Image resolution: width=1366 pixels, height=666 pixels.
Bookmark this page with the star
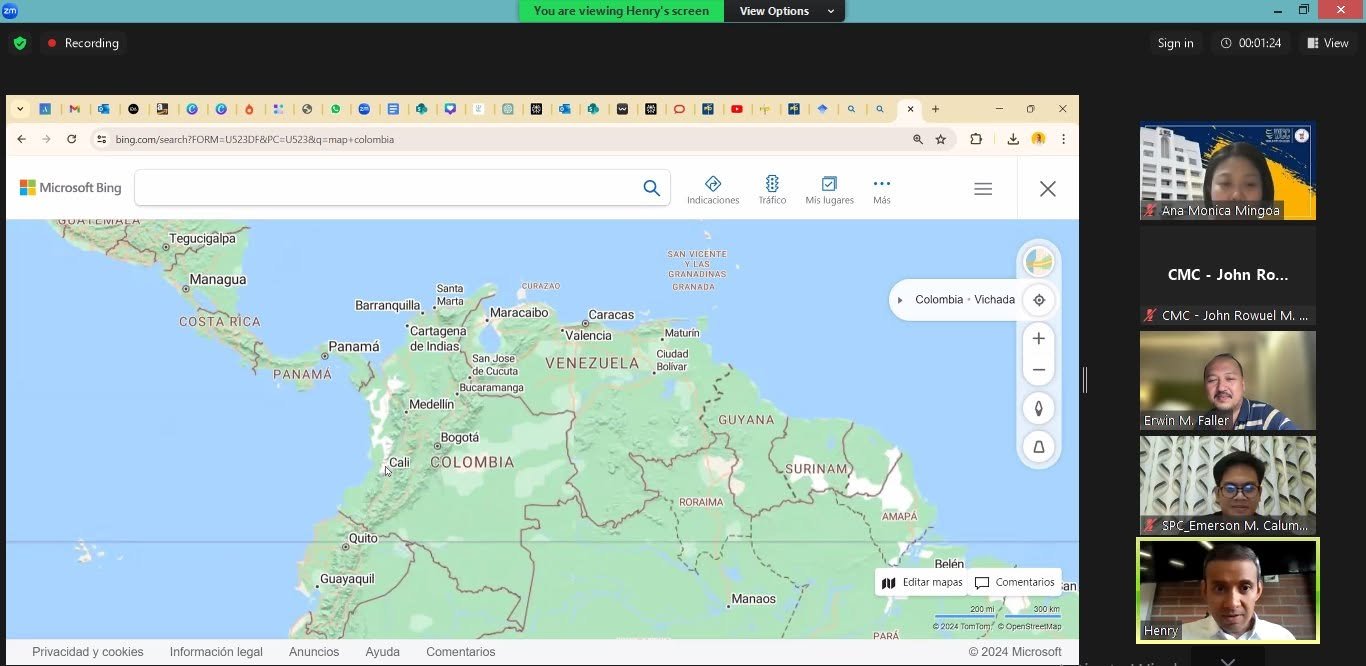pyautogui.click(x=941, y=140)
